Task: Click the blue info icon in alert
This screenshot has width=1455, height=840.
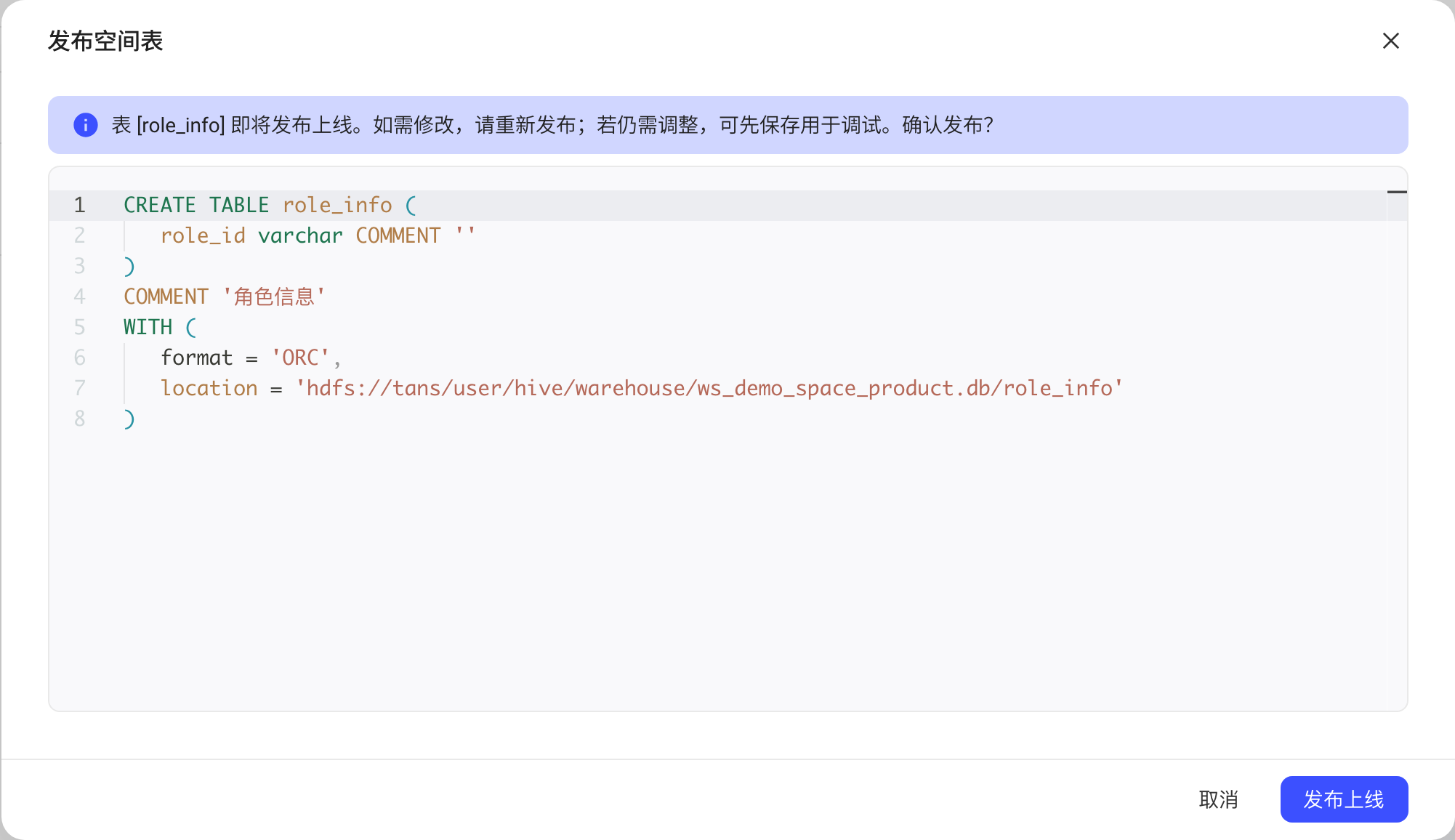Action: [x=86, y=125]
